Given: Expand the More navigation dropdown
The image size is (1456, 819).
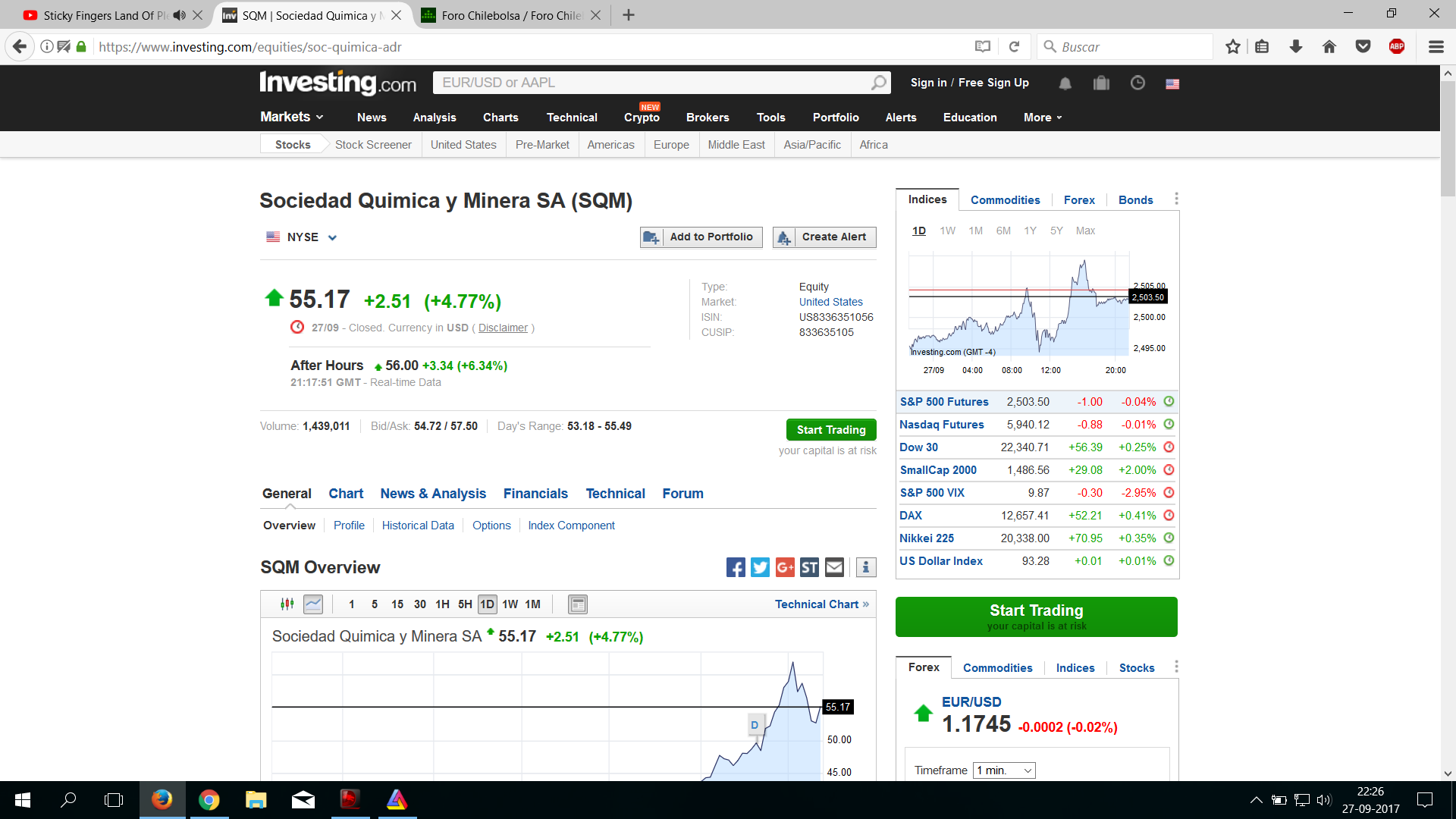Looking at the screenshot, I should point(1043,118).
